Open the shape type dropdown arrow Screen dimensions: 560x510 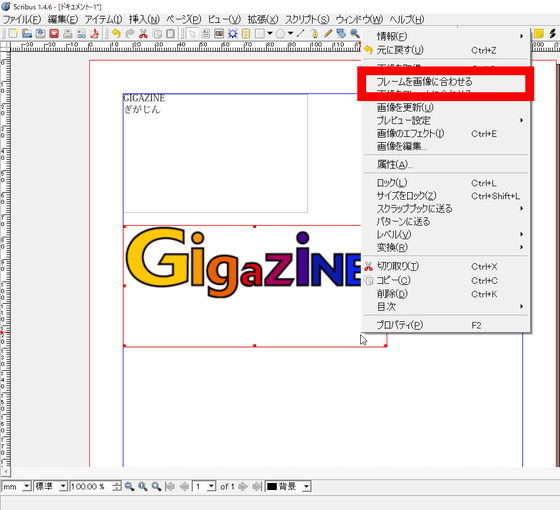point(270,34)
